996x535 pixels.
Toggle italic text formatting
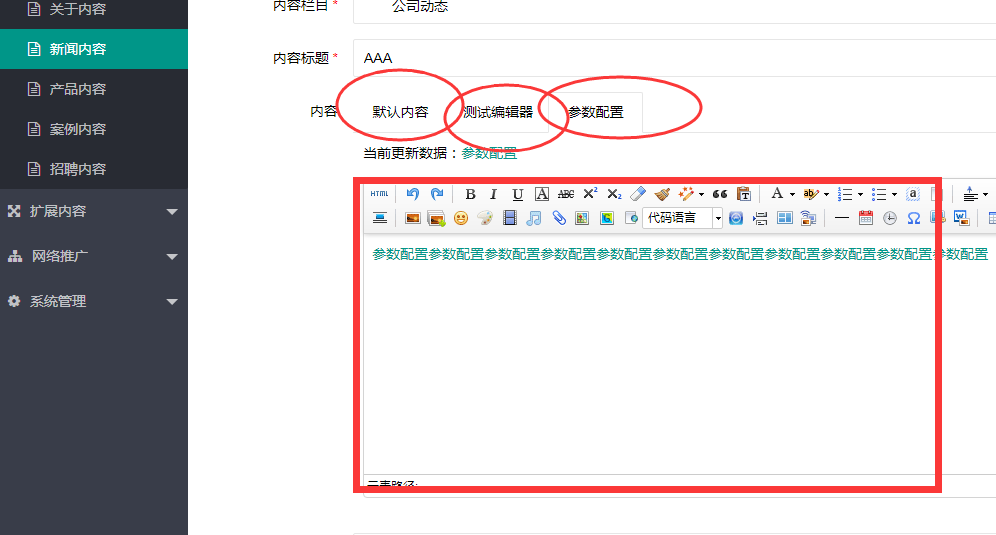pyautogui.click(x=493, y=194)
